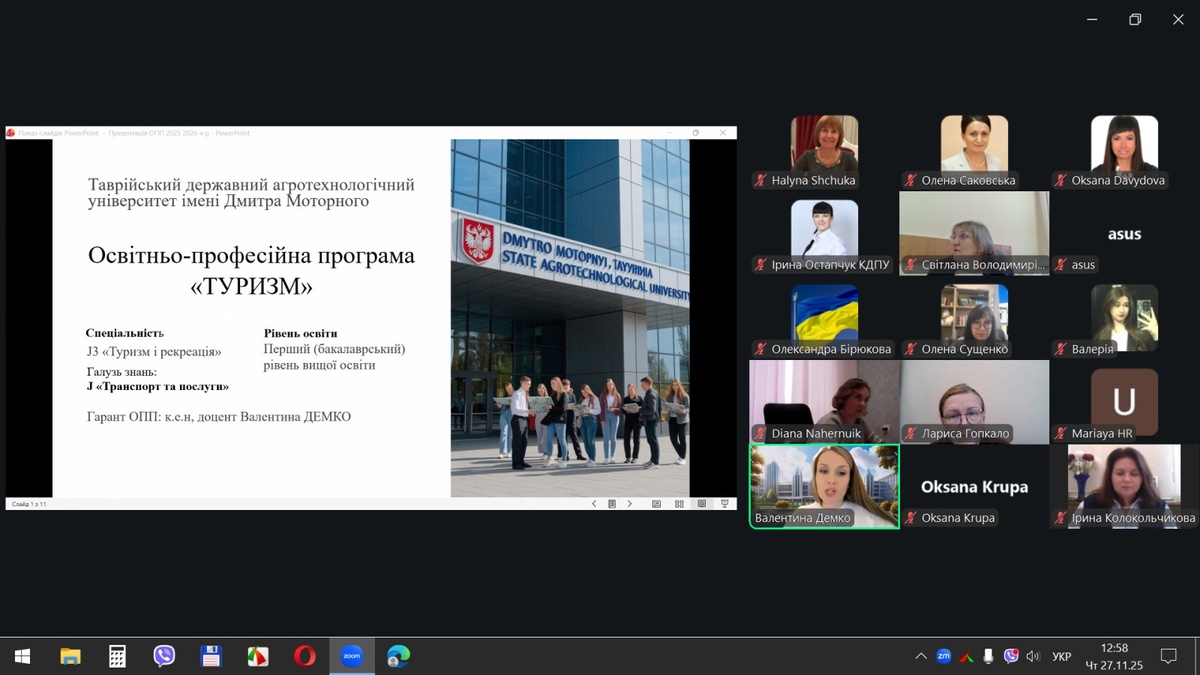Toggle system volume speaker icon in tray
Screen dimensions: 1200x675
[x=1033, y=657]
